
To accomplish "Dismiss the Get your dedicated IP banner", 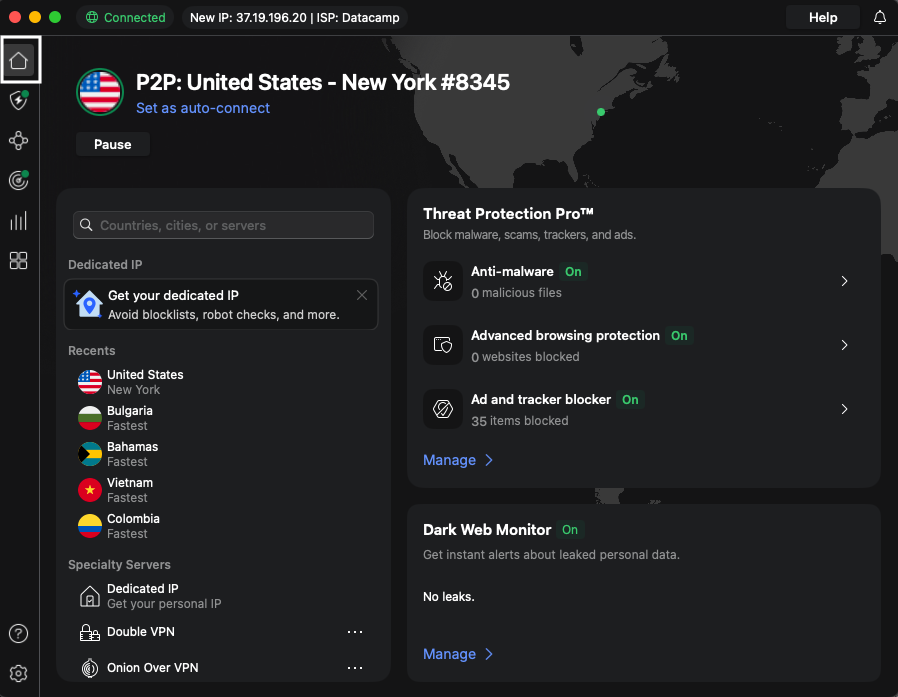I will 362,295.
